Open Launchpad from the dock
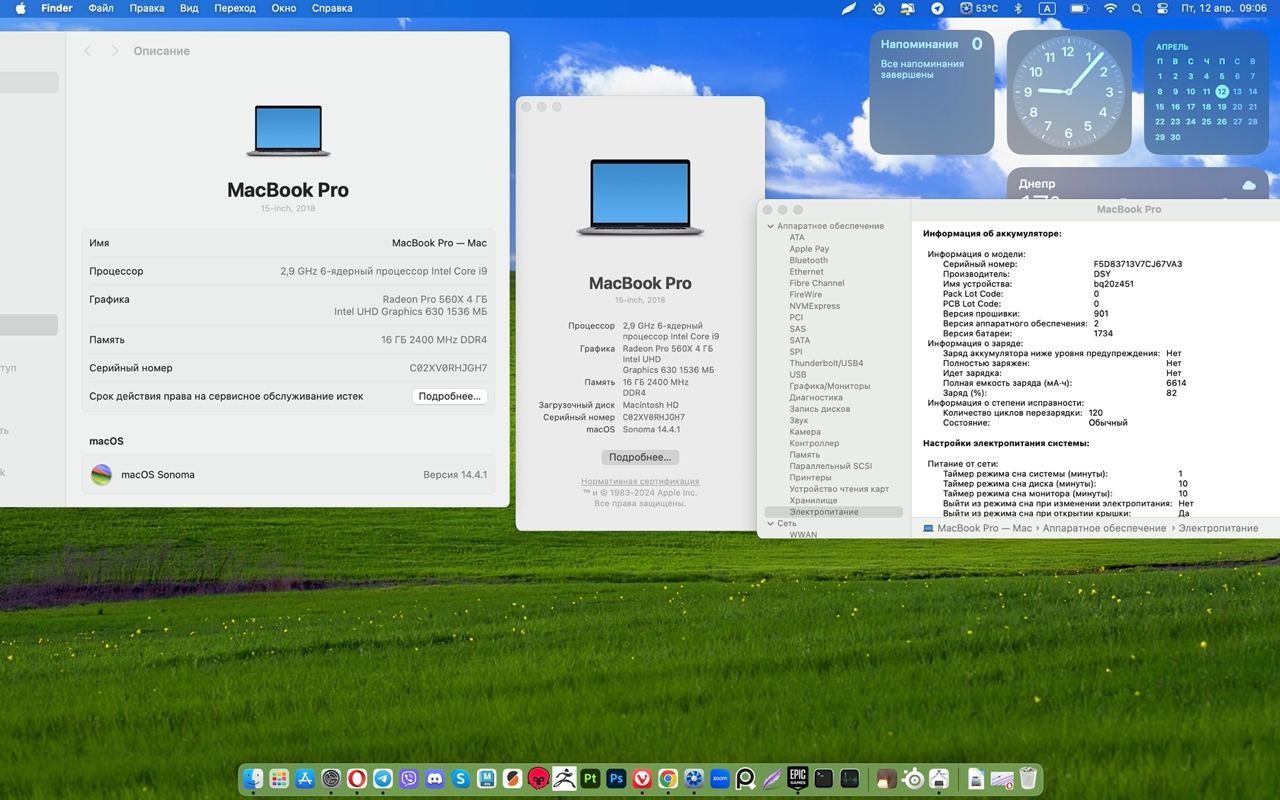This screenshot has height=800, width=1280. (279, 778)
